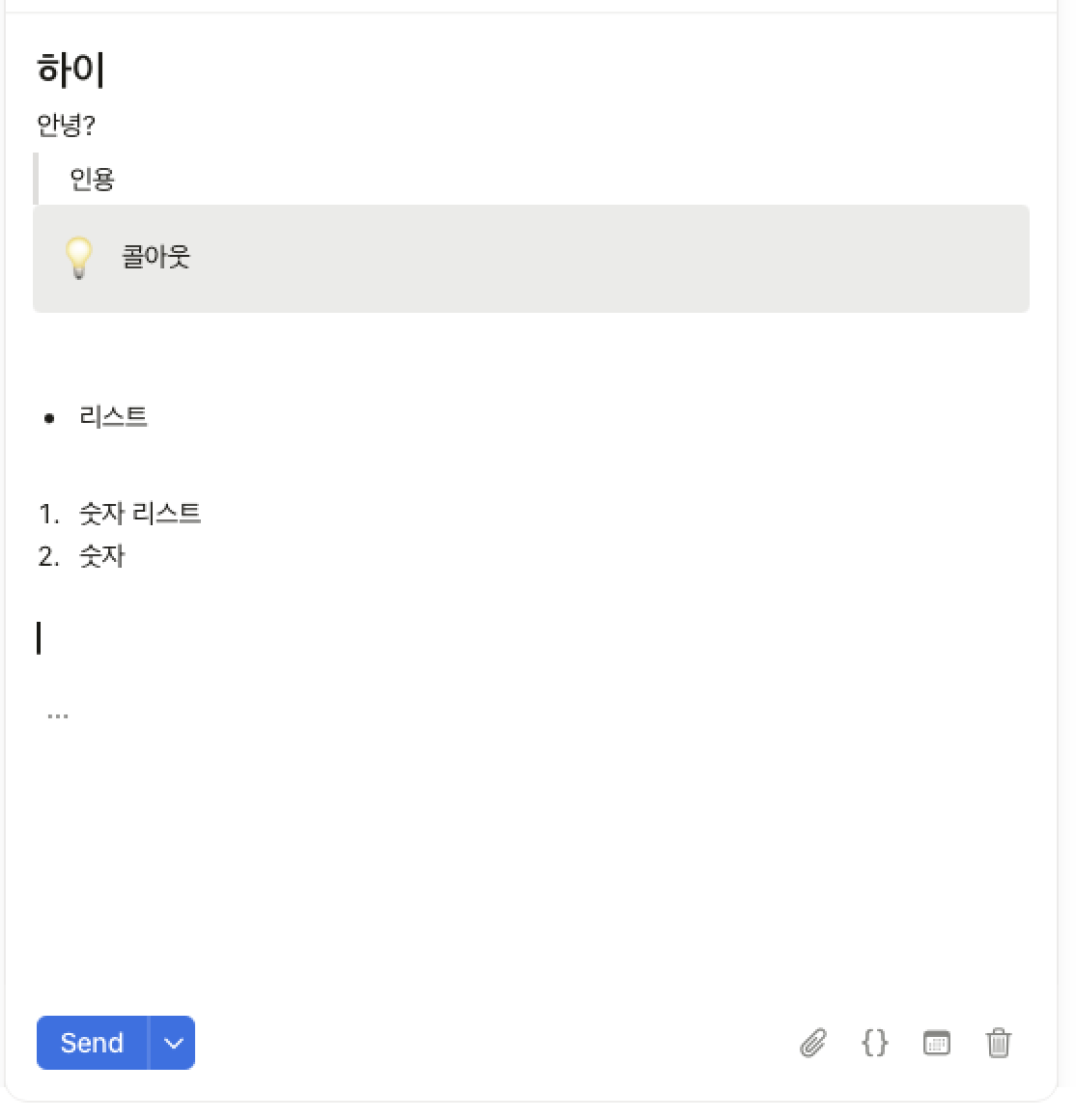
Task: Open the Send options dropdown arrow
Action: (172, 1043)
